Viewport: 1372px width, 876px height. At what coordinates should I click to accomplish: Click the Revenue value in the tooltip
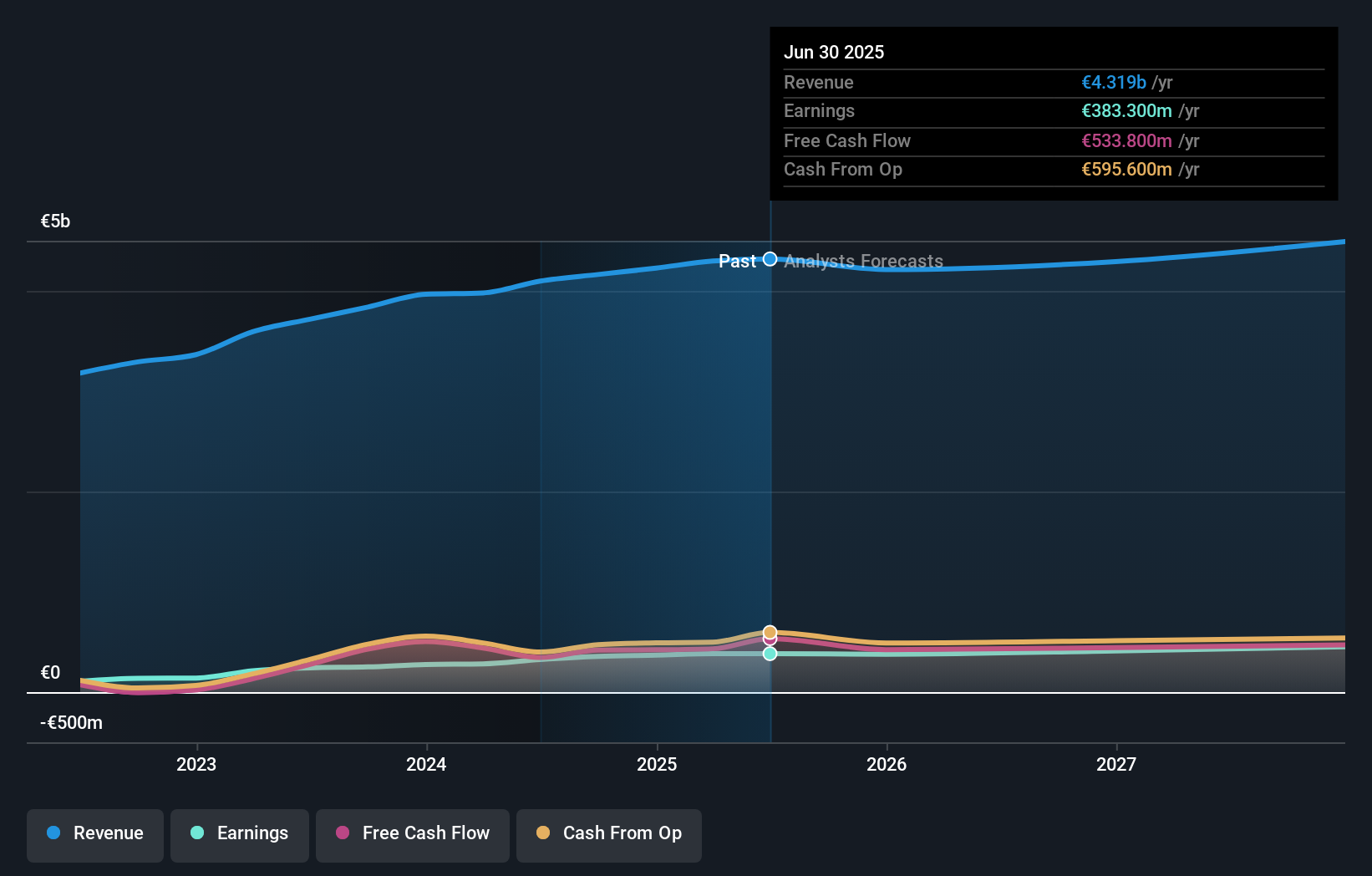[x=1114, y=83]
